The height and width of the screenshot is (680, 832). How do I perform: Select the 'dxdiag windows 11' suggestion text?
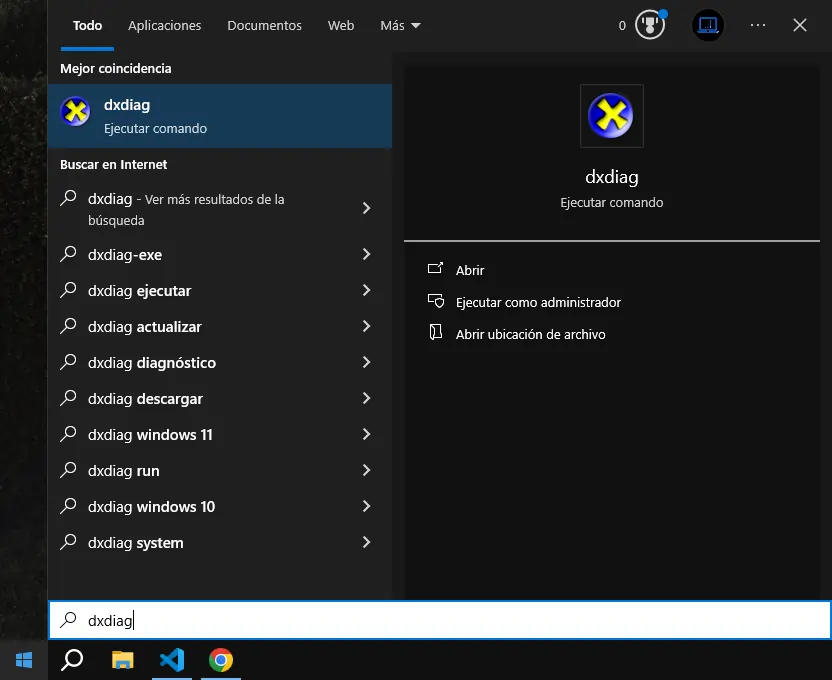150,435
